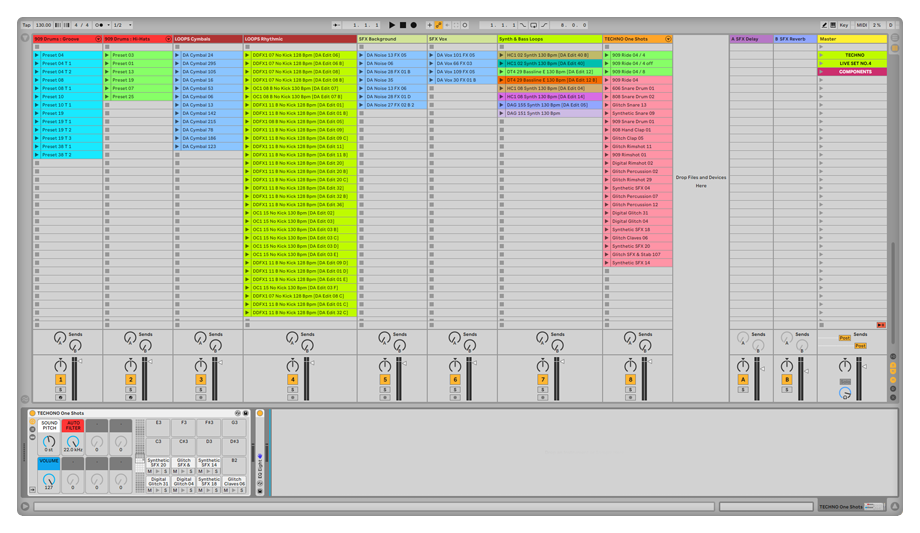Fold the 909 Drums : Hi-Hats group
The image size is (920, 533).
tap(168, 39)
